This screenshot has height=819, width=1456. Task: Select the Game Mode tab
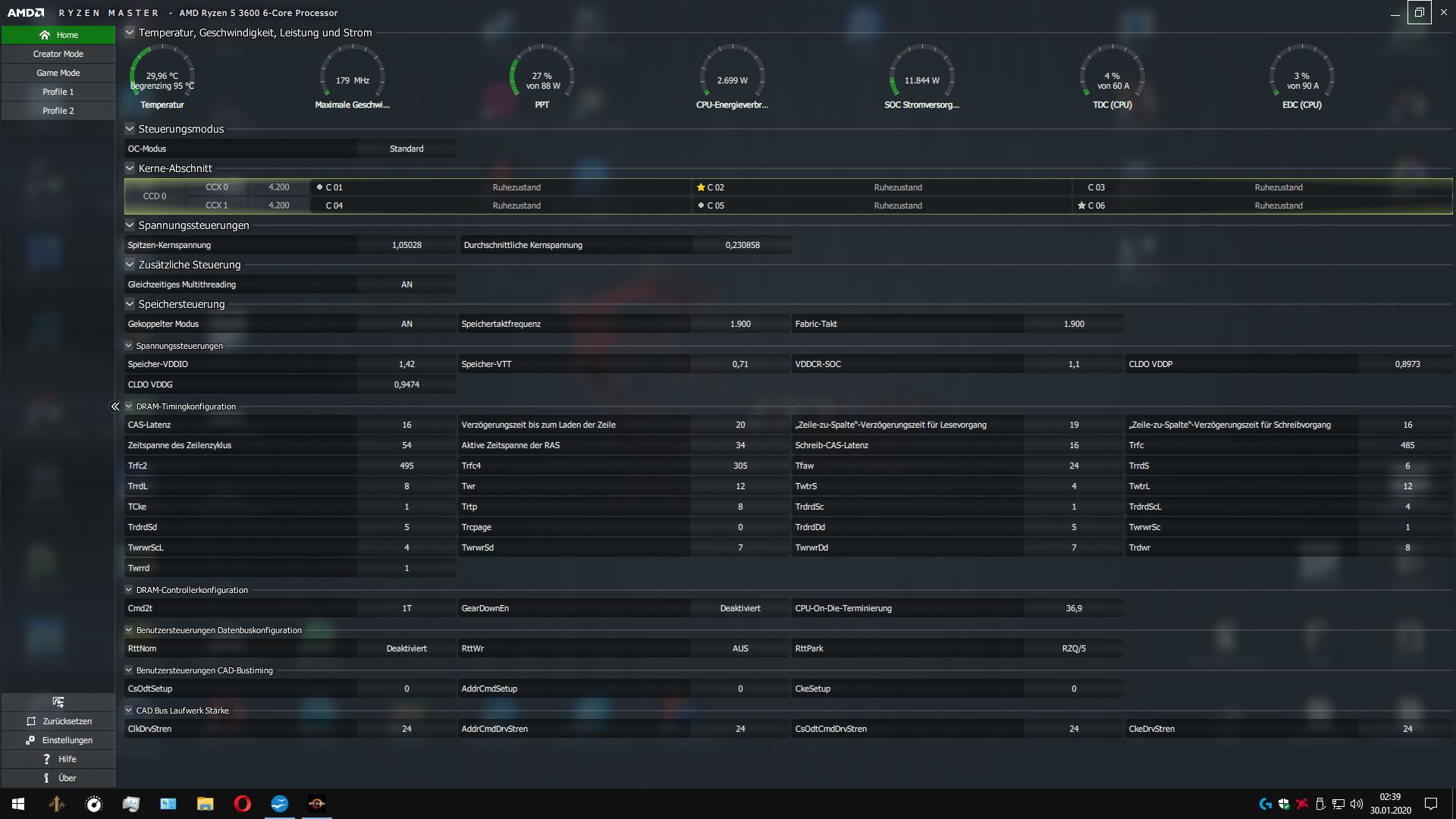[58, 73]
